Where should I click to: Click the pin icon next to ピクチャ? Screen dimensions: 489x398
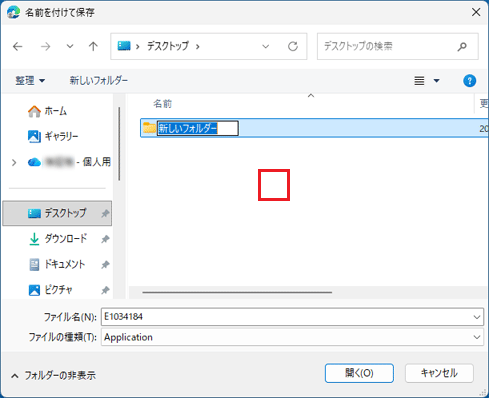(x=105, y=290)
